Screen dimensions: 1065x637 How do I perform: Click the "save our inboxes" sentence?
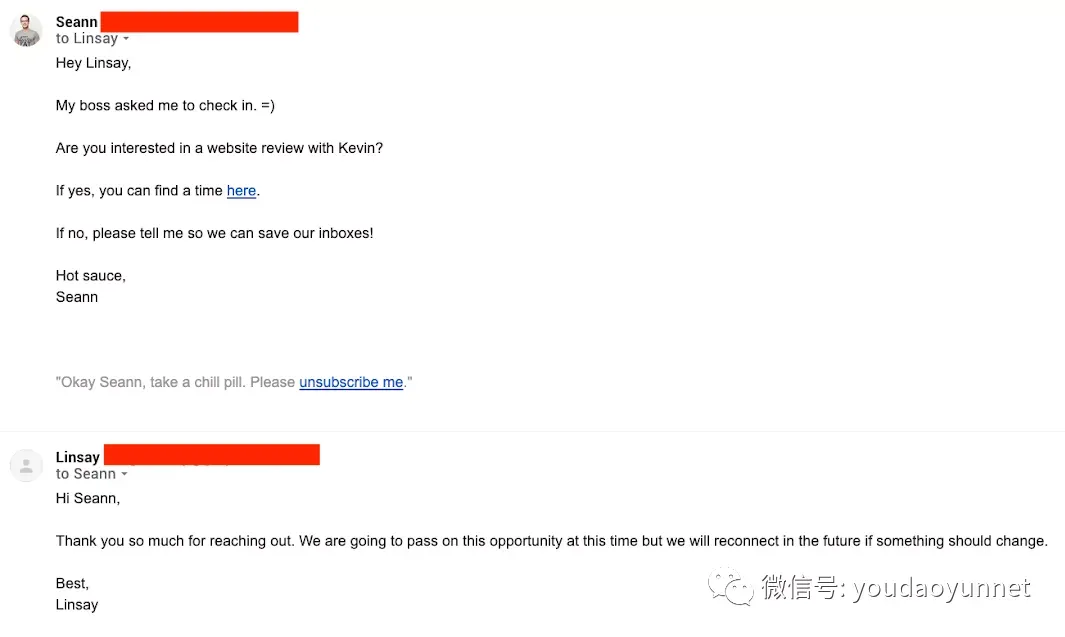pos(214,233)
